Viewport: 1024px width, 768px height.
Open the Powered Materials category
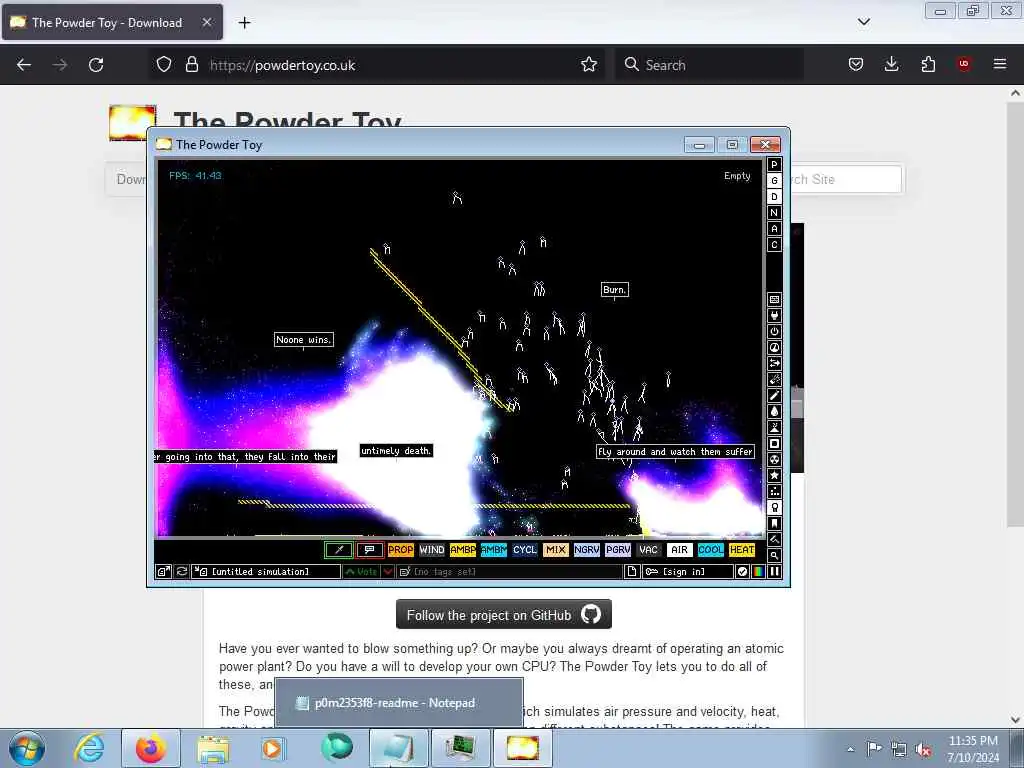click(775, 332)
